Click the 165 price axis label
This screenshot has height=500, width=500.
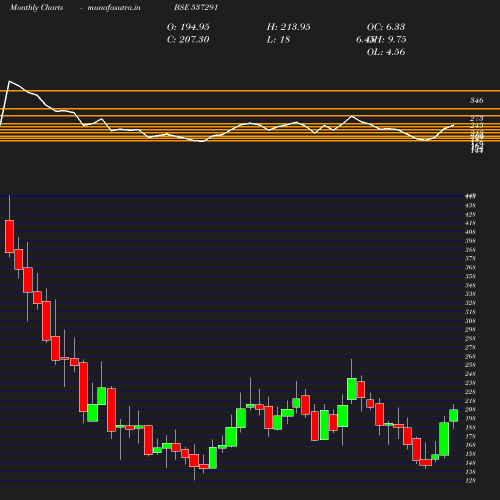point(470,445)
